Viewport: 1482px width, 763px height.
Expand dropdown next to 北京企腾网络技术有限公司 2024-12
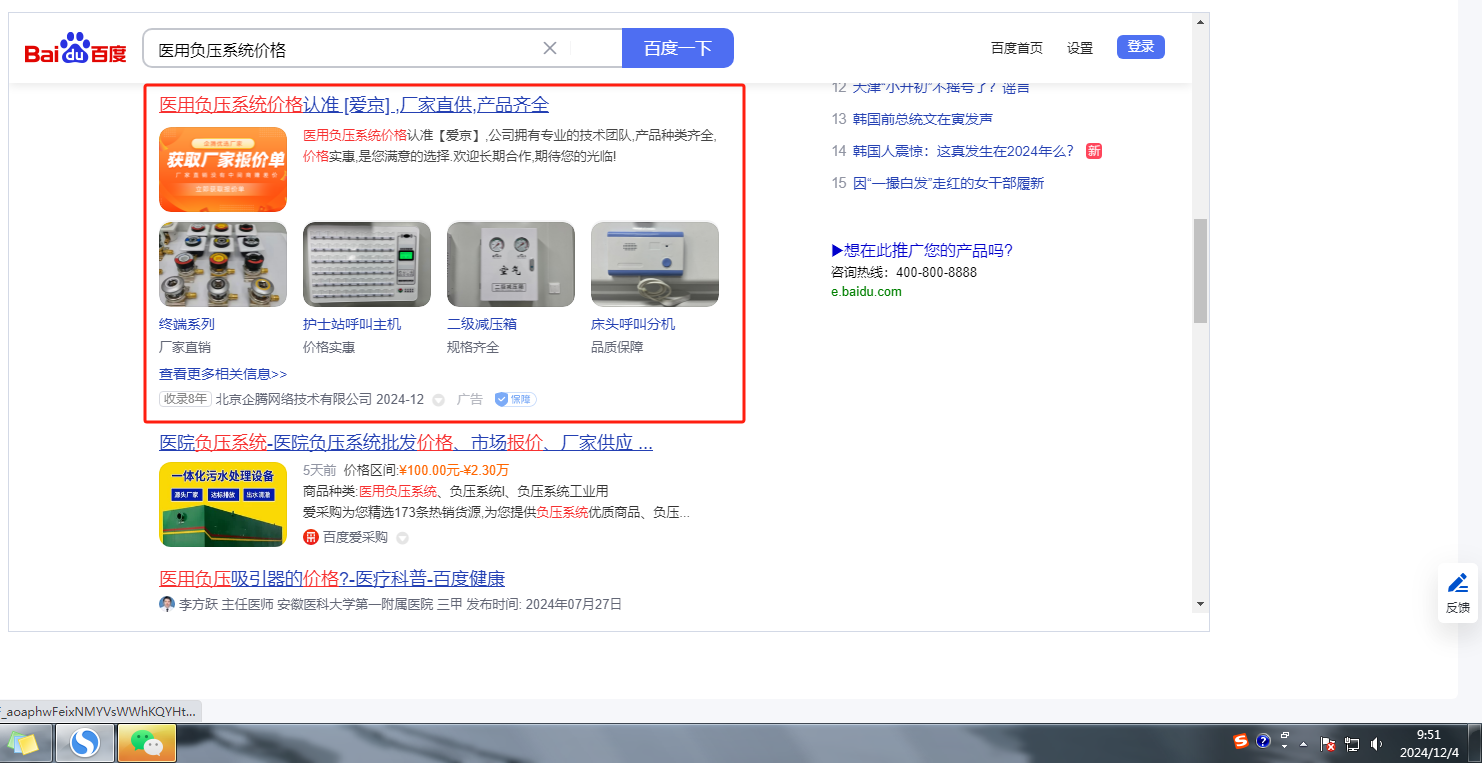pos(438,400)
